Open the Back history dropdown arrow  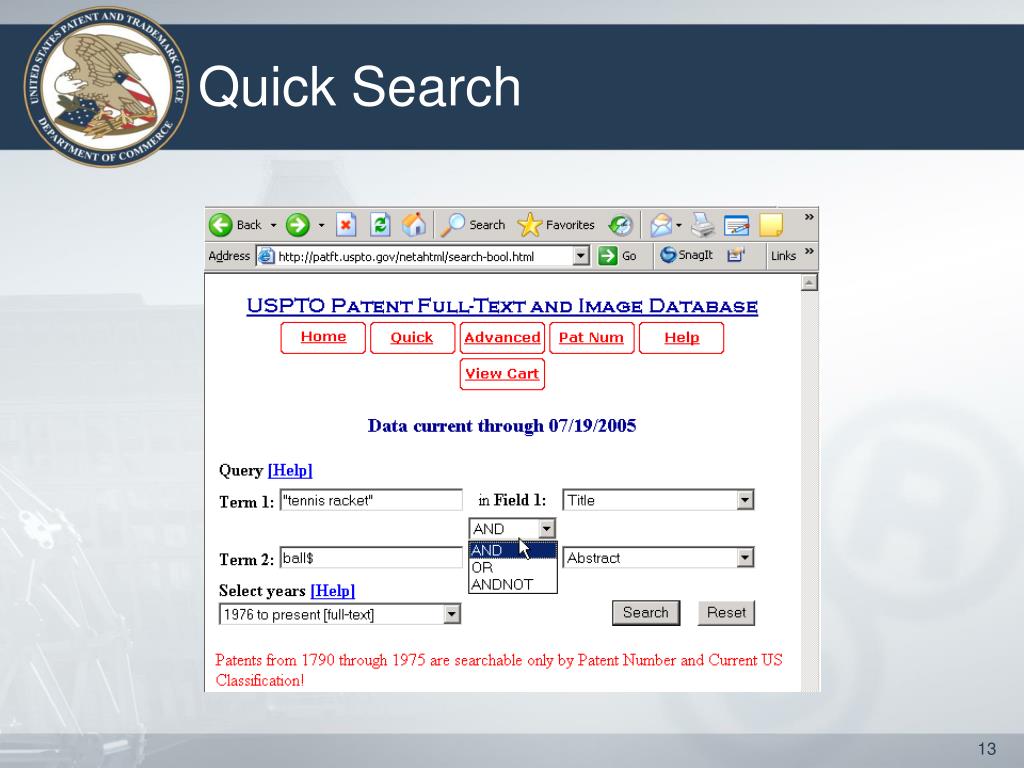[274, 225]
